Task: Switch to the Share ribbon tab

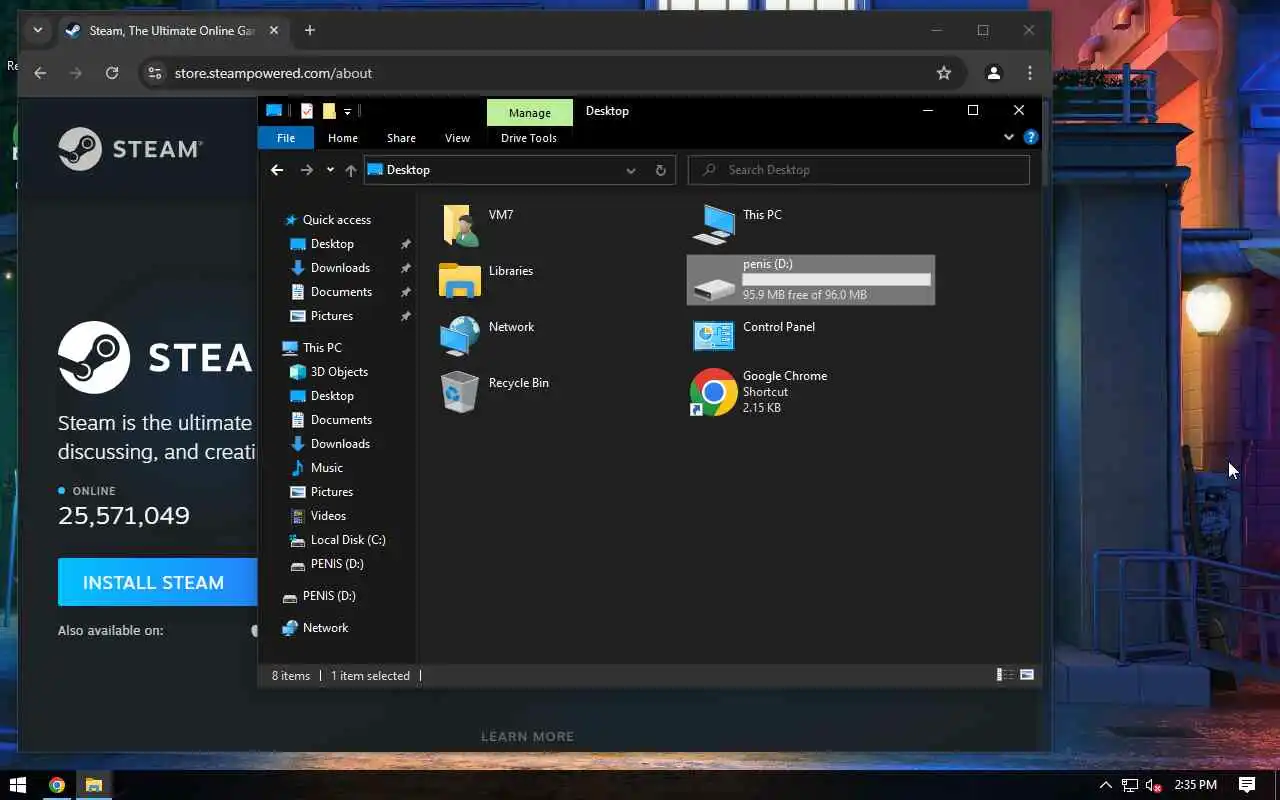Action: click(401, 138)
